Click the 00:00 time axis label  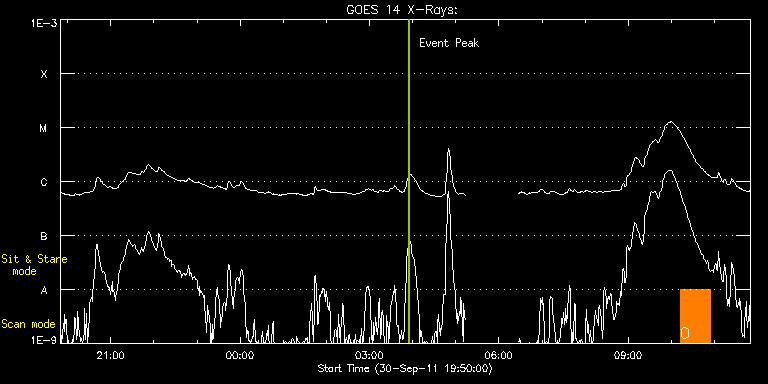(240, 356)
